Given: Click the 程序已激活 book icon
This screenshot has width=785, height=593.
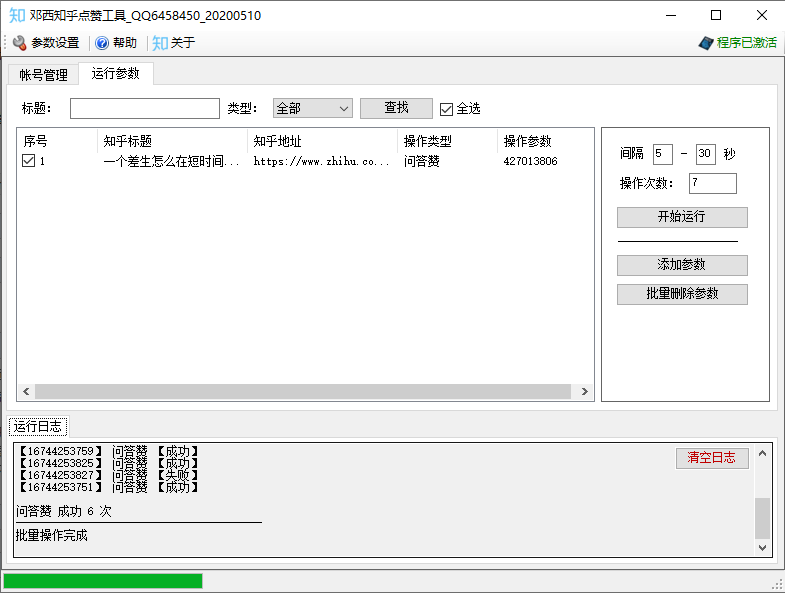Looking at the screenshot, I should tap(706, 43).
